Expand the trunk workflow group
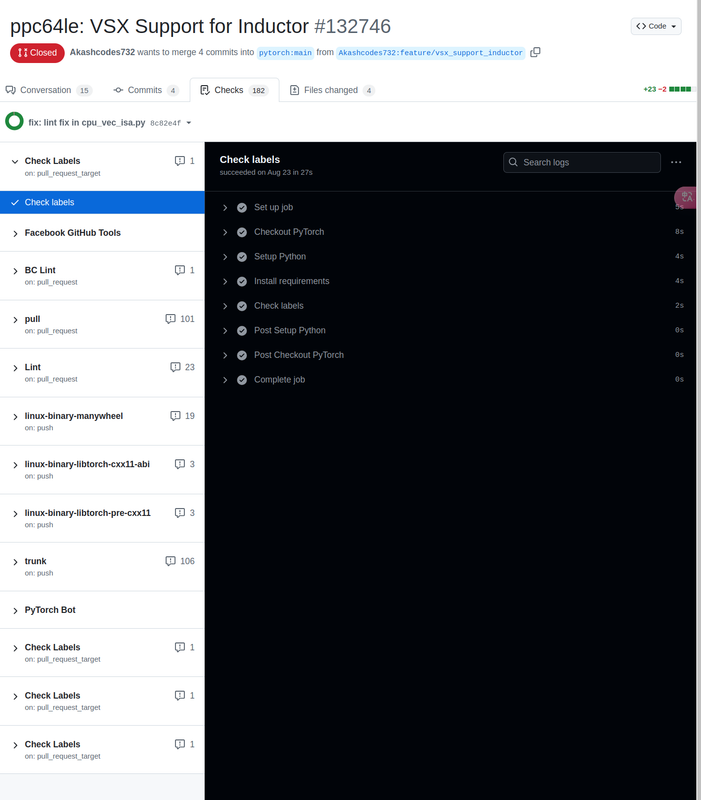 [x=15, y=562]
